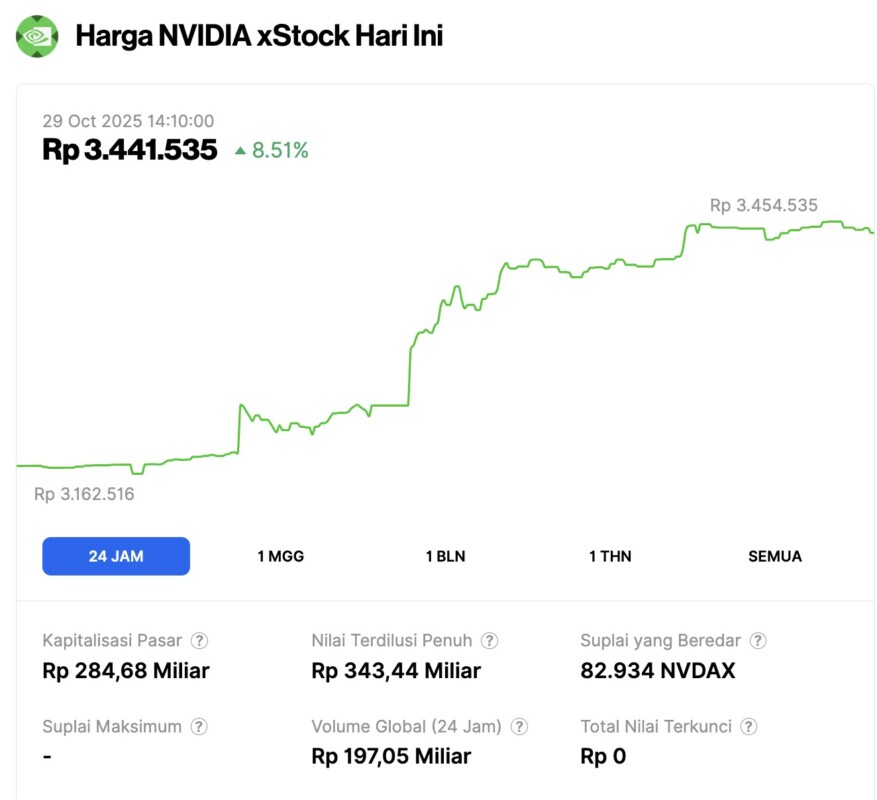Click the Total Nilai Terkunci help icon
The width and height of the screenshot is (877, 800).
click(x=749, y=727)
